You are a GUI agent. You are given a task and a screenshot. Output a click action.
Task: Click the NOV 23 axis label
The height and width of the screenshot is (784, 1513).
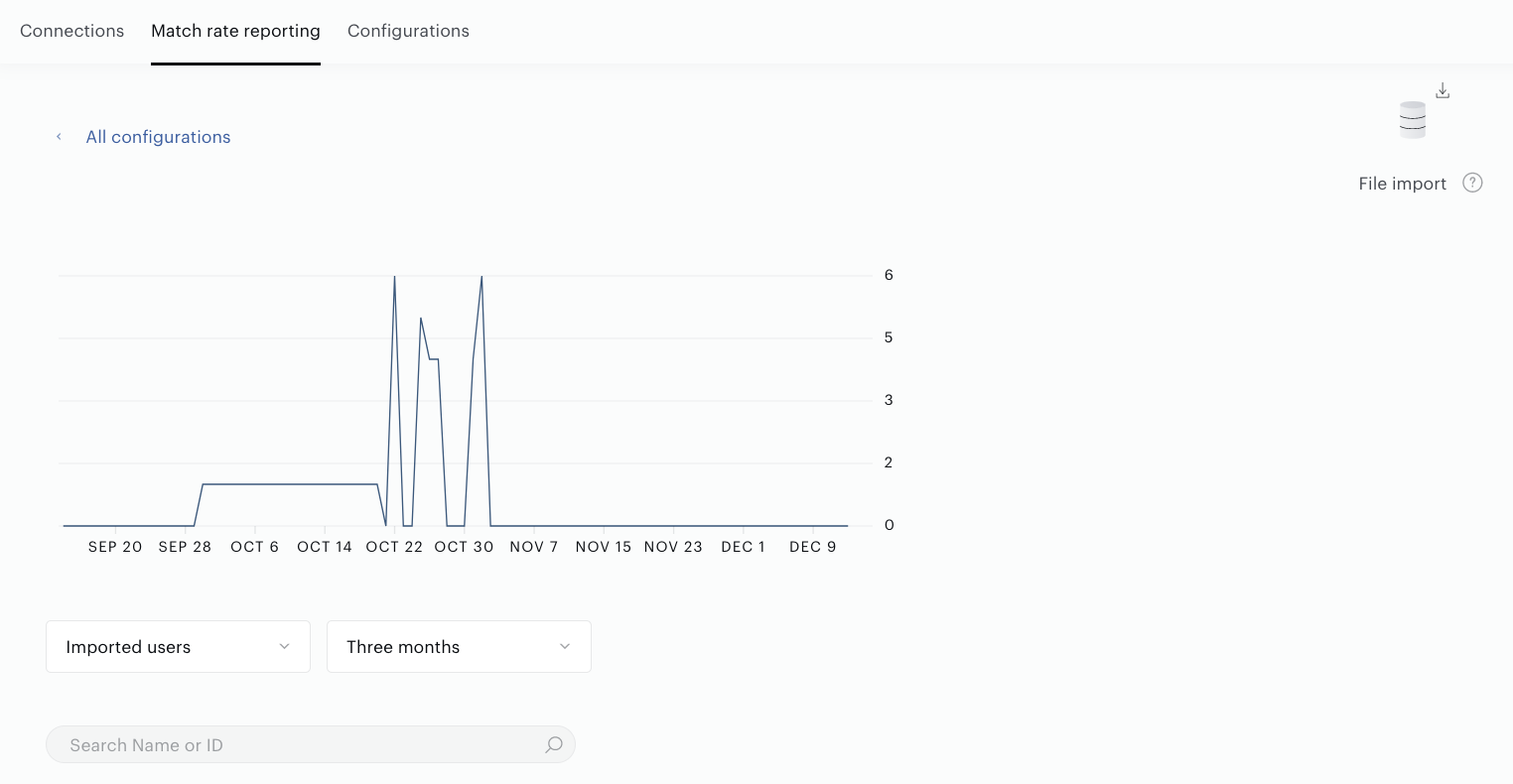pyautogui.click(x=673, y=547)
